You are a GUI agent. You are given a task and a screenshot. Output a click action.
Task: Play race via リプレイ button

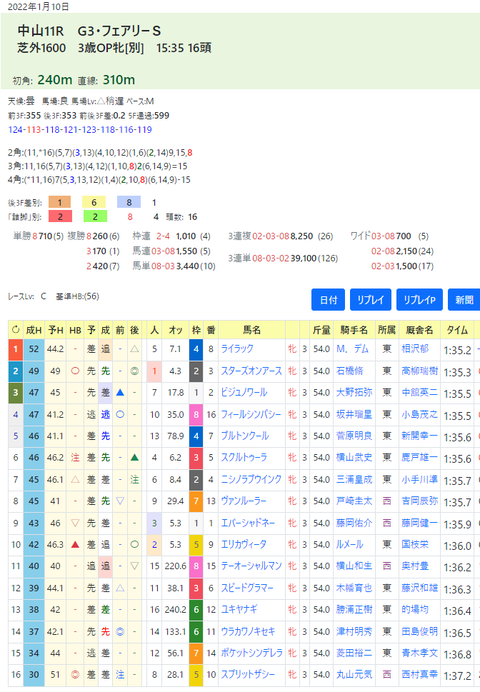click(371, 300)
